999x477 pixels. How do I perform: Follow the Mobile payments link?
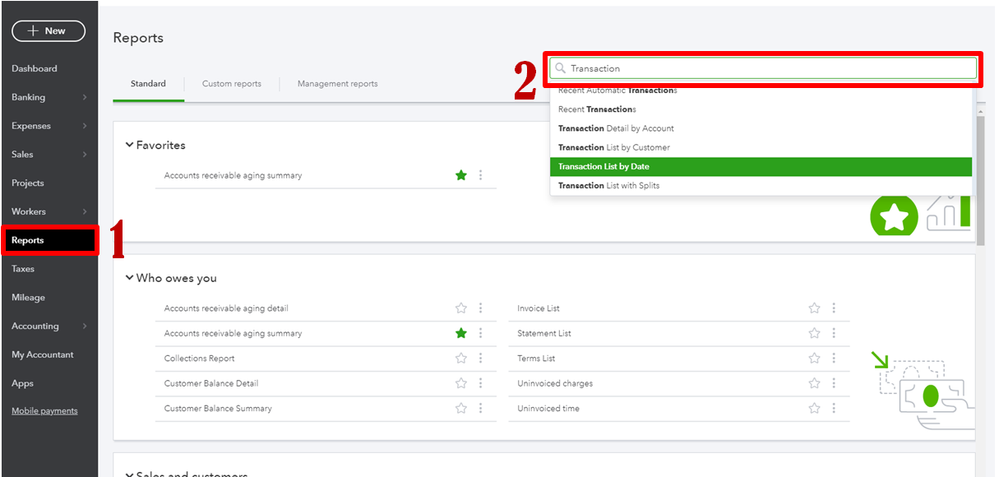[x=45, y=411]
